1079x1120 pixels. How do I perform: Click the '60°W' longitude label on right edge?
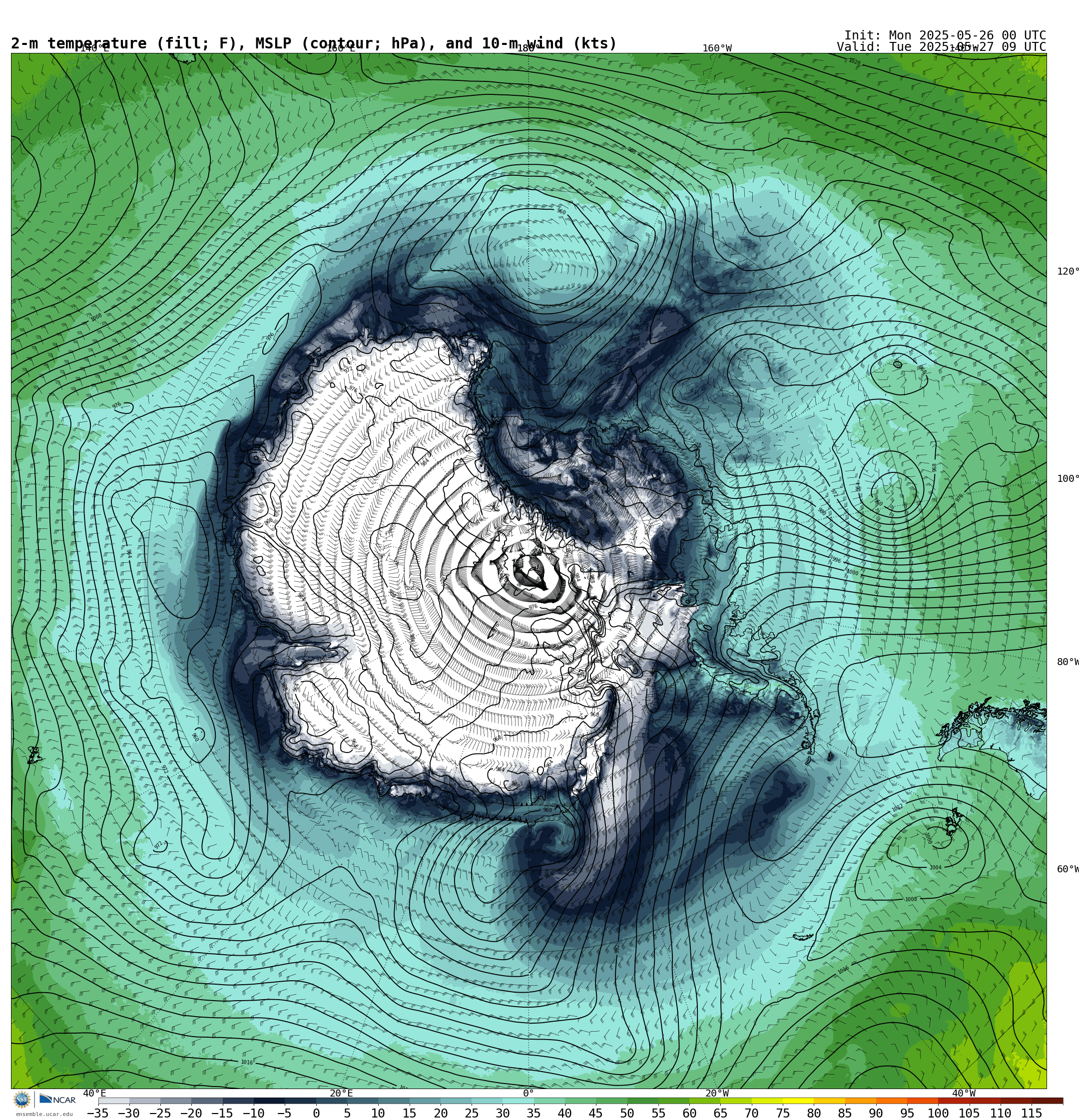pos(1068,869)
